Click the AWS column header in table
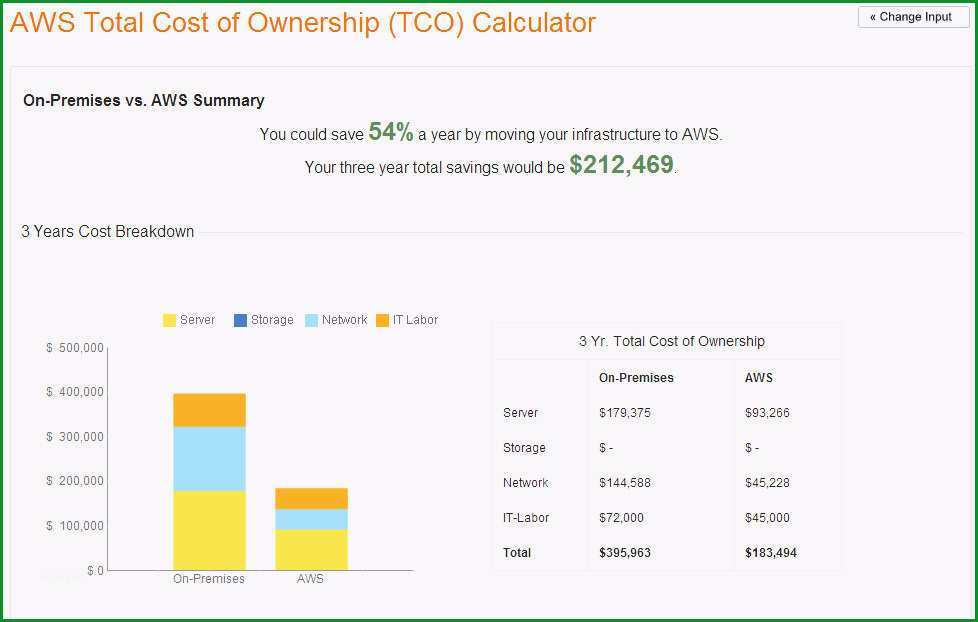This screenshot has height=622, width=978. click(x=758, y=377)
